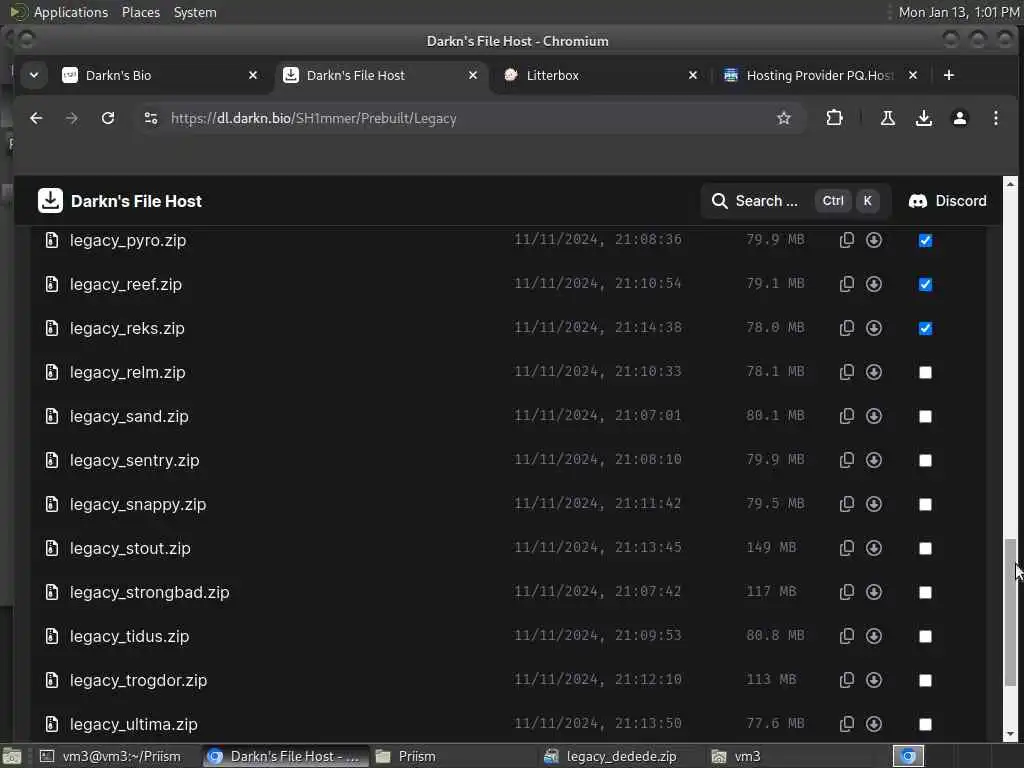Check the legacy_snappy.zip checkbox
The image size is (1024, 768).
click(x=925, y=504)
